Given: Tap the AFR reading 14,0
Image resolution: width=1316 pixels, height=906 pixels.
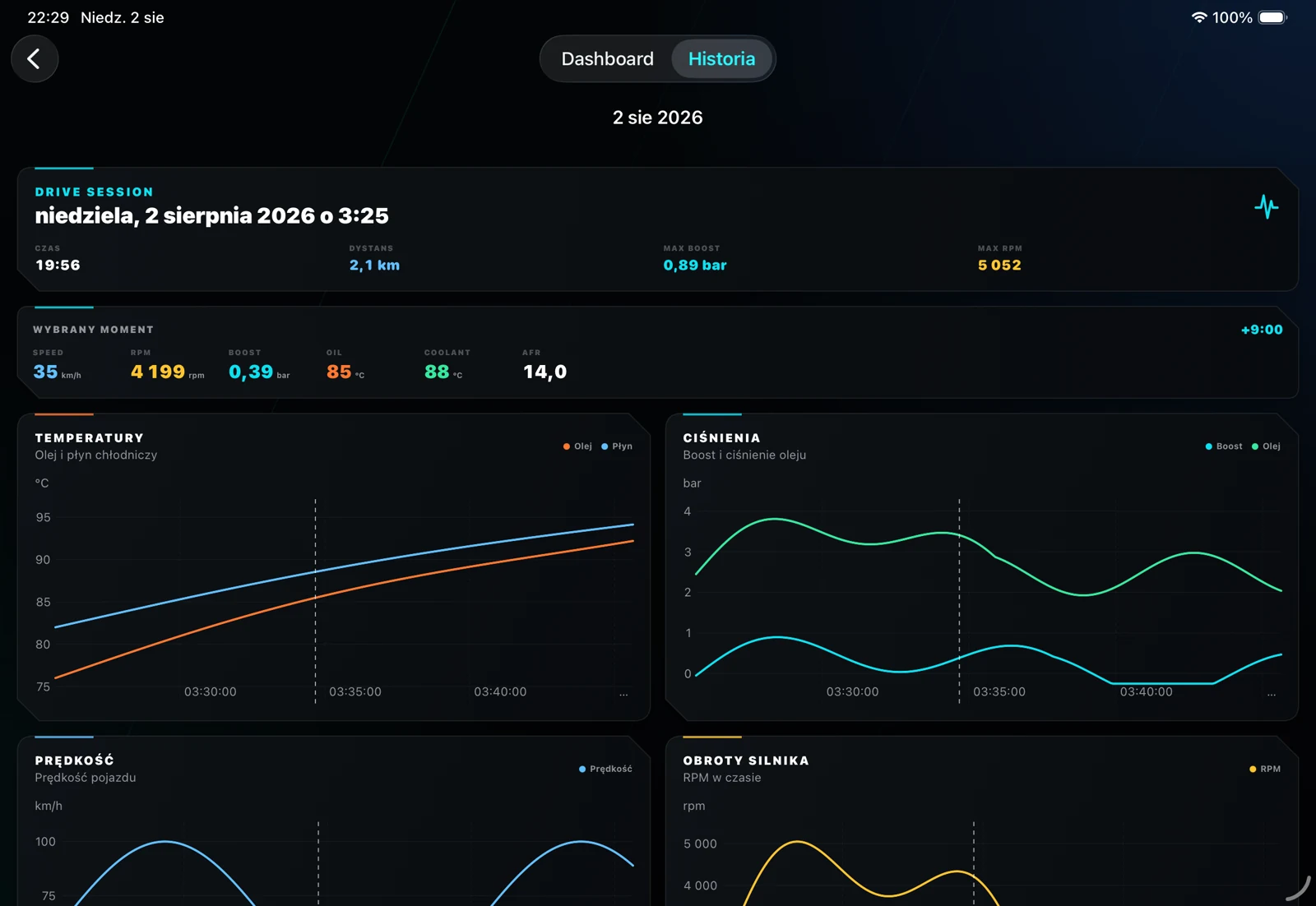Looking at the screenshot, I should pos(544,372).
